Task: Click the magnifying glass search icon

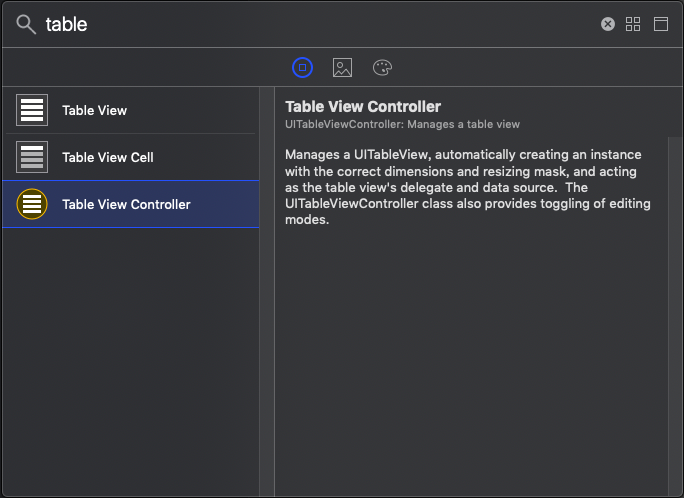Action: [27, 24]
